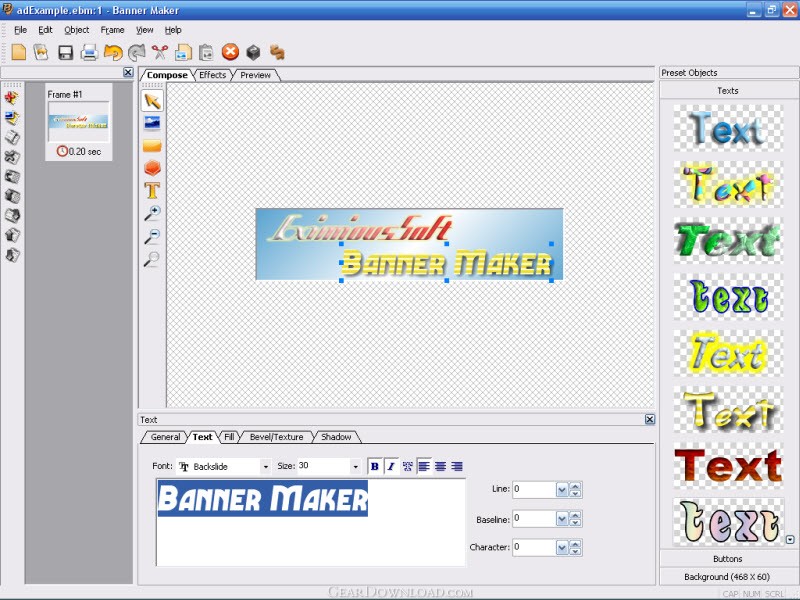The height and width of the screenshot is (600, 800).
Task: Print using the printer toolbar icon
Action: click(x=89, y=53)
